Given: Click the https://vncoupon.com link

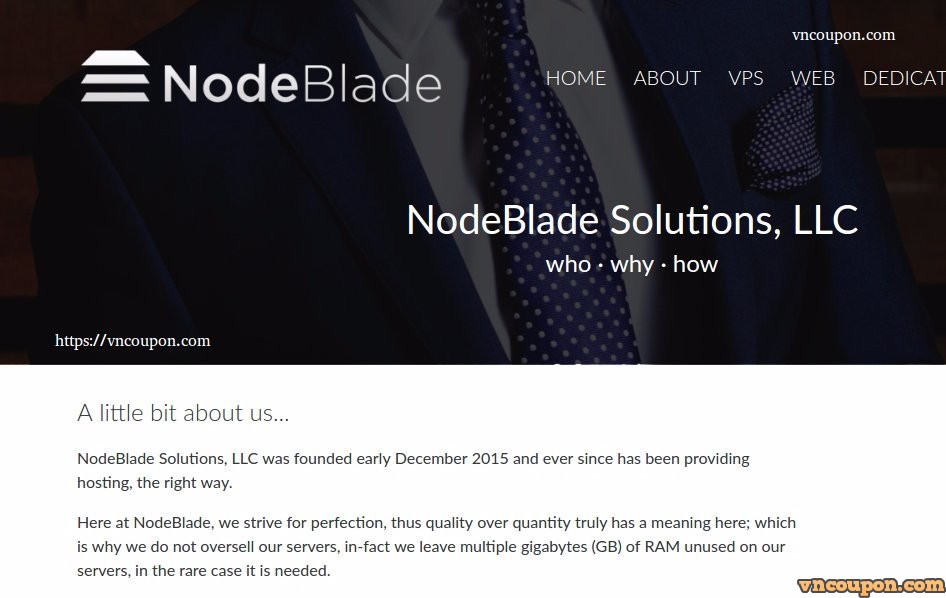Looking at the screenshot, I should 132,340.
